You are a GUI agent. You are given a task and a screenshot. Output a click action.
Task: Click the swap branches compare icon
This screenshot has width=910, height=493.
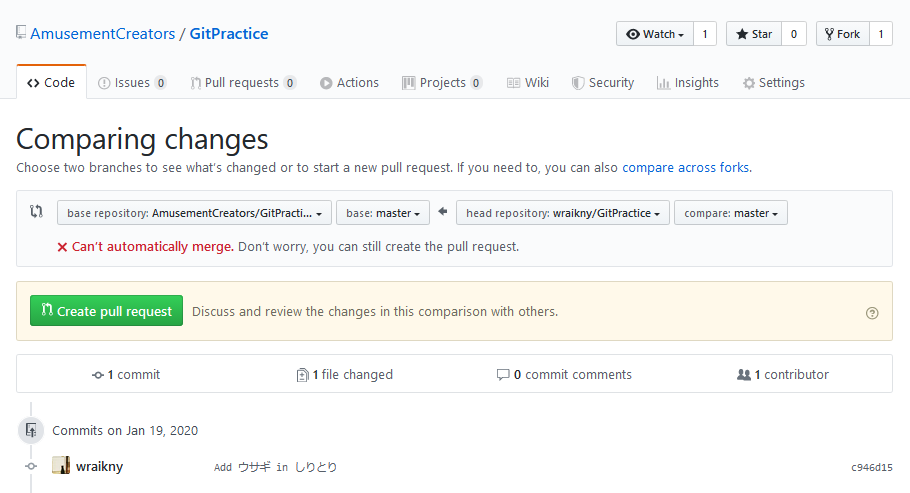37,211
